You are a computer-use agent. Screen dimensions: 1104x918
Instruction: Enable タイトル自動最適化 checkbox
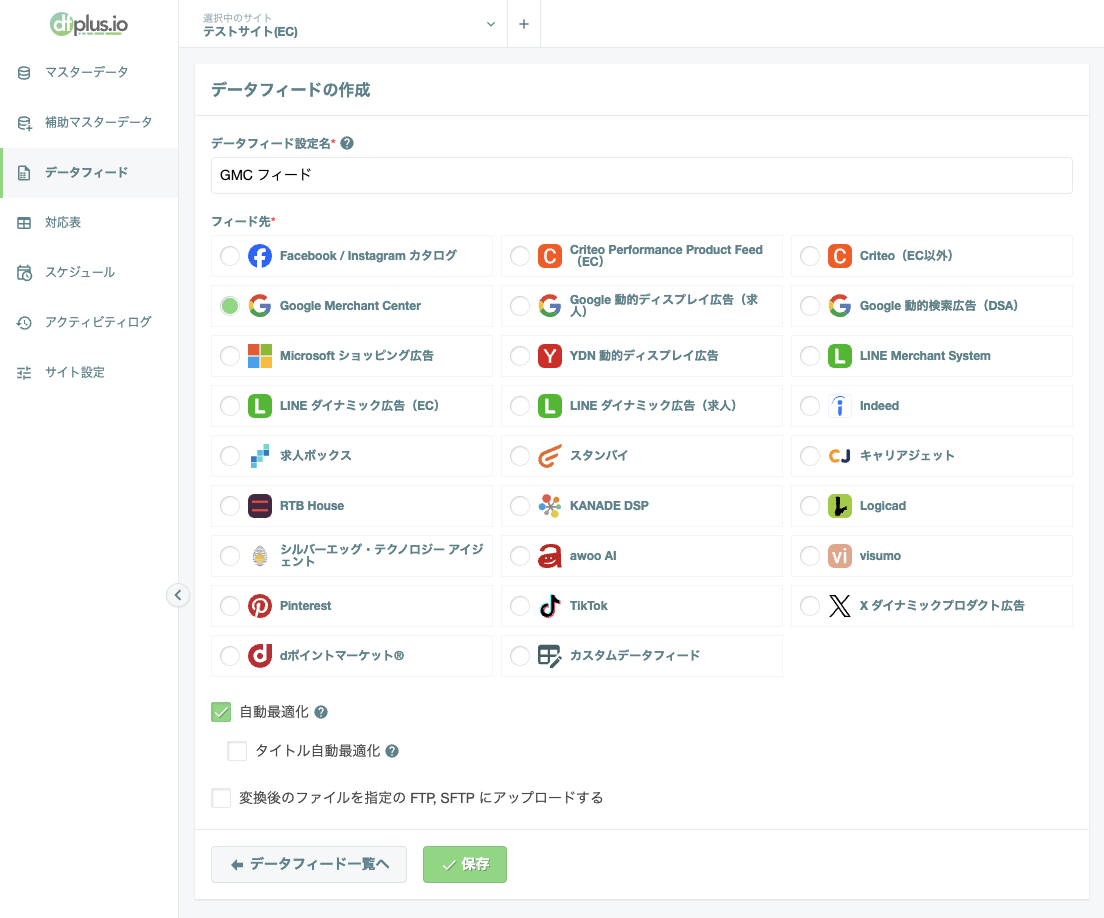pos(237,751)
